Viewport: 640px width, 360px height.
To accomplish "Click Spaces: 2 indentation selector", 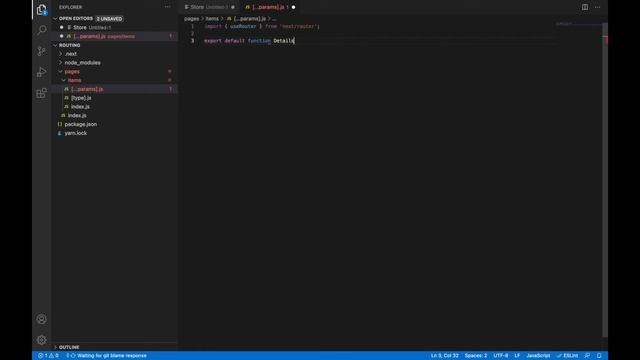I will click(x=476, y=356).
